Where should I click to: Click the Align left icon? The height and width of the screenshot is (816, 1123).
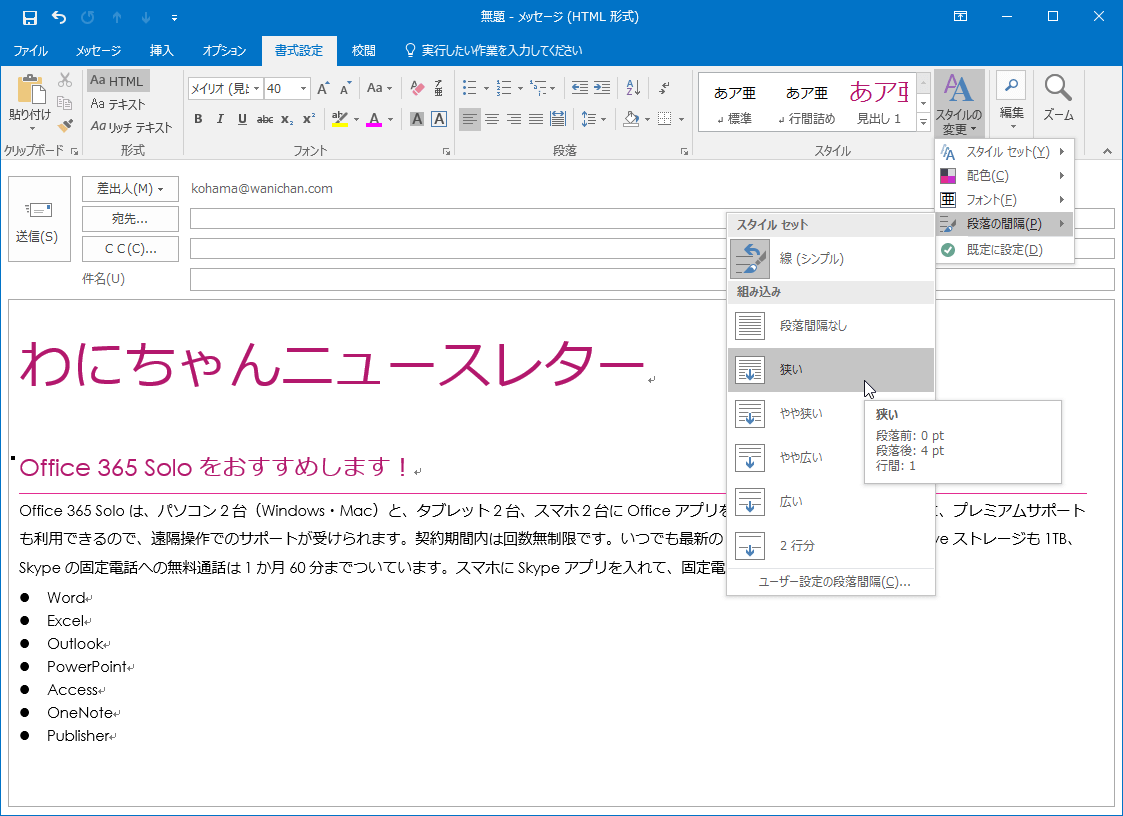470,119
